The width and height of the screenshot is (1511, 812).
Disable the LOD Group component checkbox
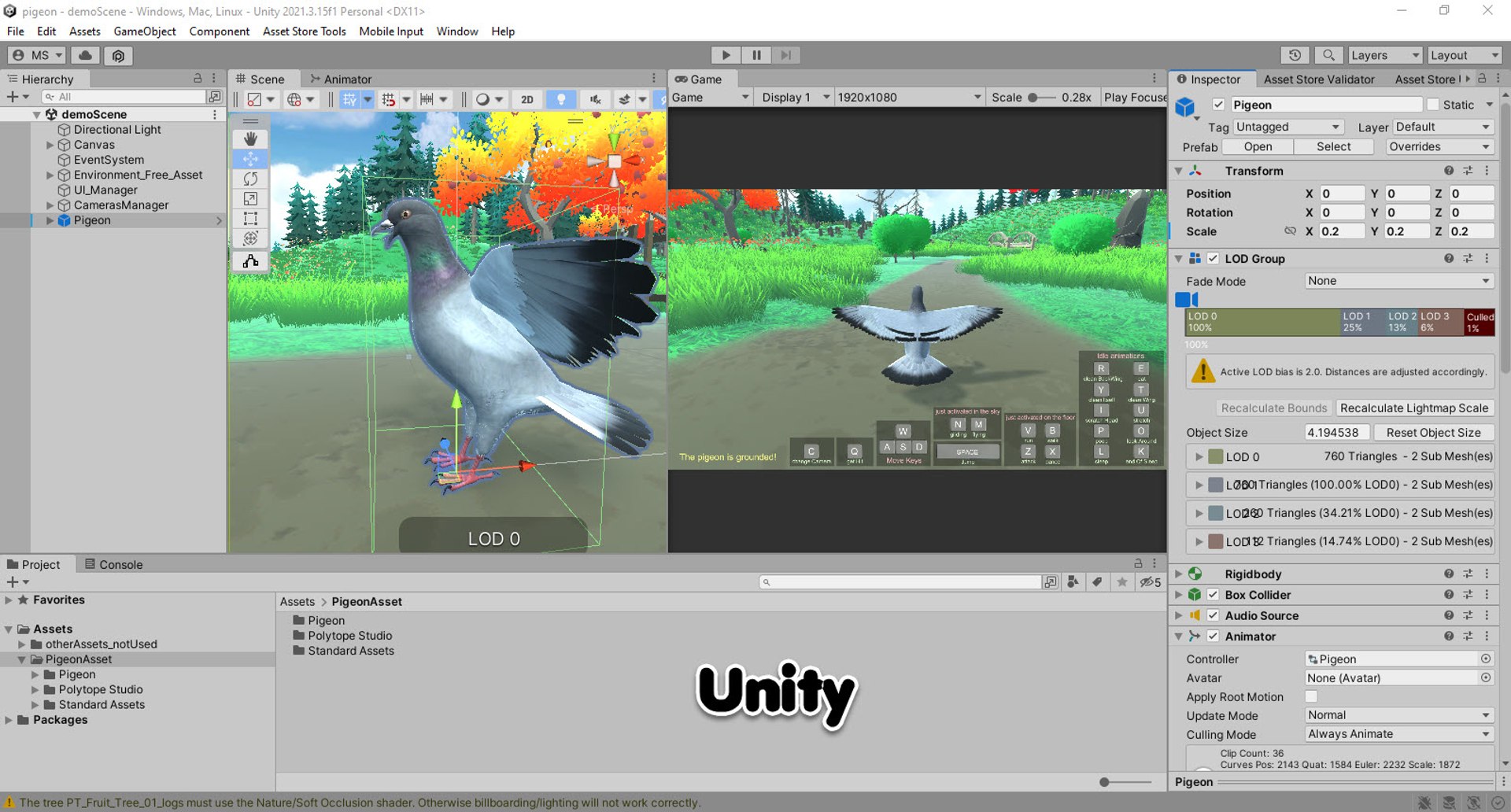pos(1213,258)
